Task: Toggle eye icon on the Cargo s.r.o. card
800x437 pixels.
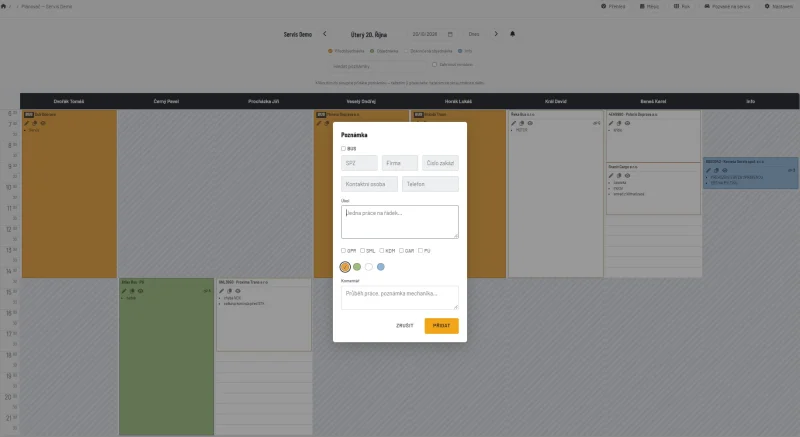Action: click(x=628, y=175)
